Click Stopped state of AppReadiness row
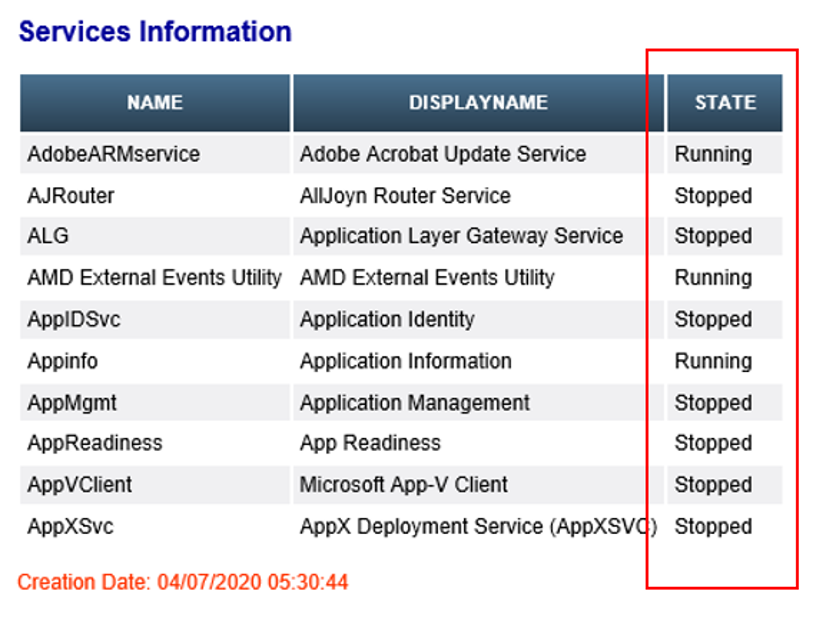 (x=725, y=443)
